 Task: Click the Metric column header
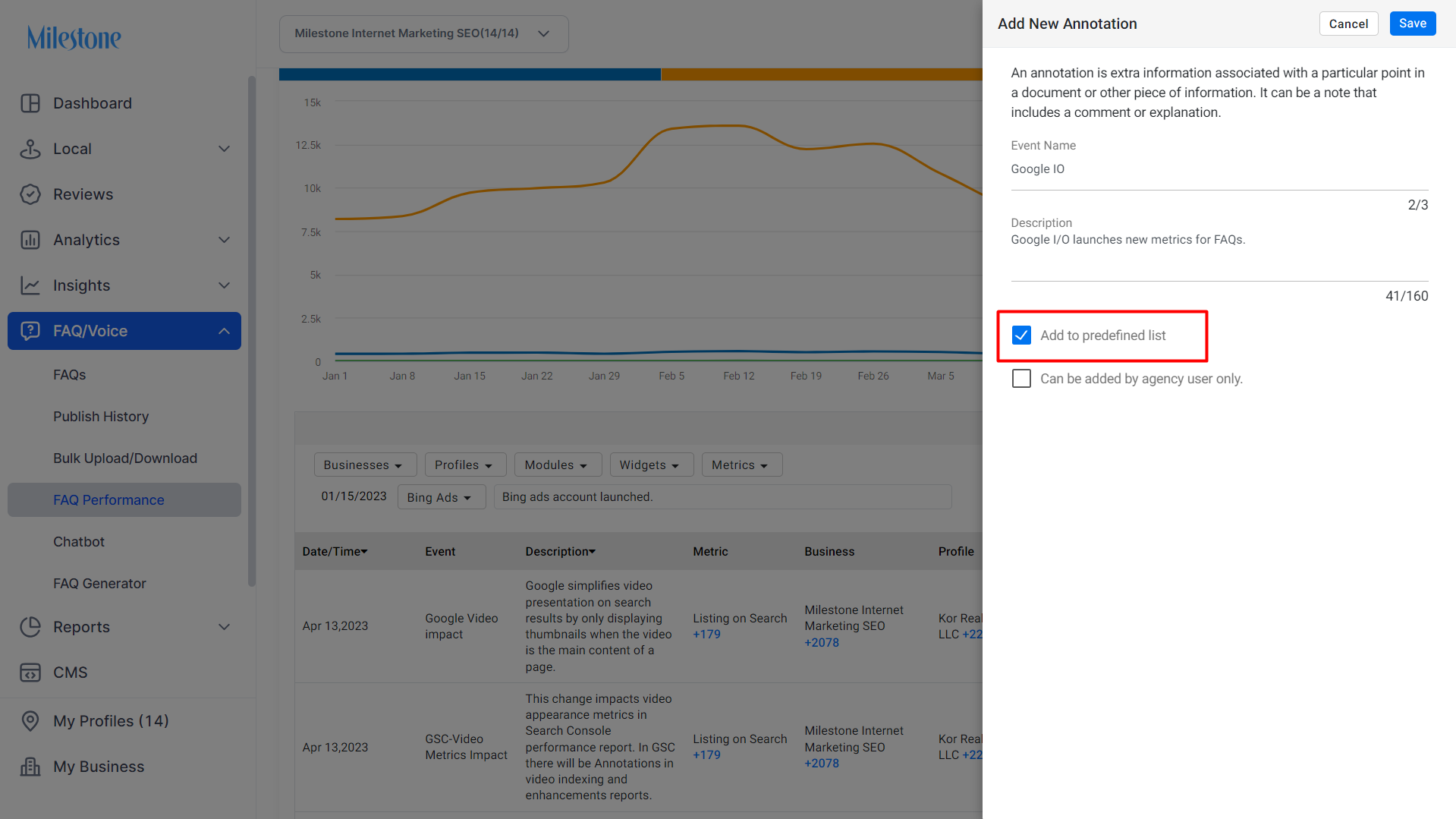(710, 552)
